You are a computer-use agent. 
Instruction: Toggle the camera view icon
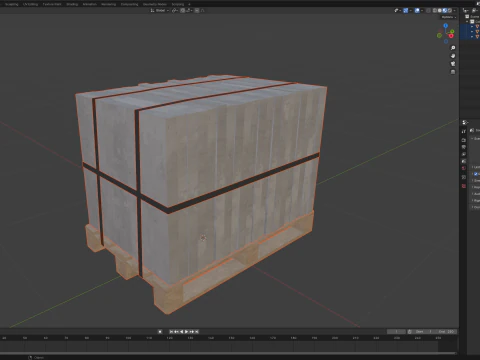click(x=453, y=64)
